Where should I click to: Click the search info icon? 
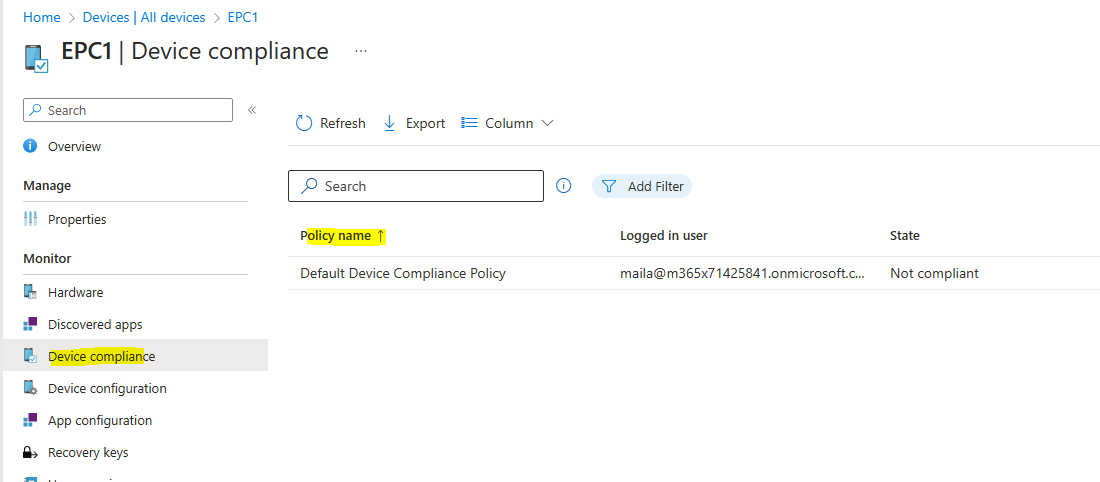tap(563, 186)
